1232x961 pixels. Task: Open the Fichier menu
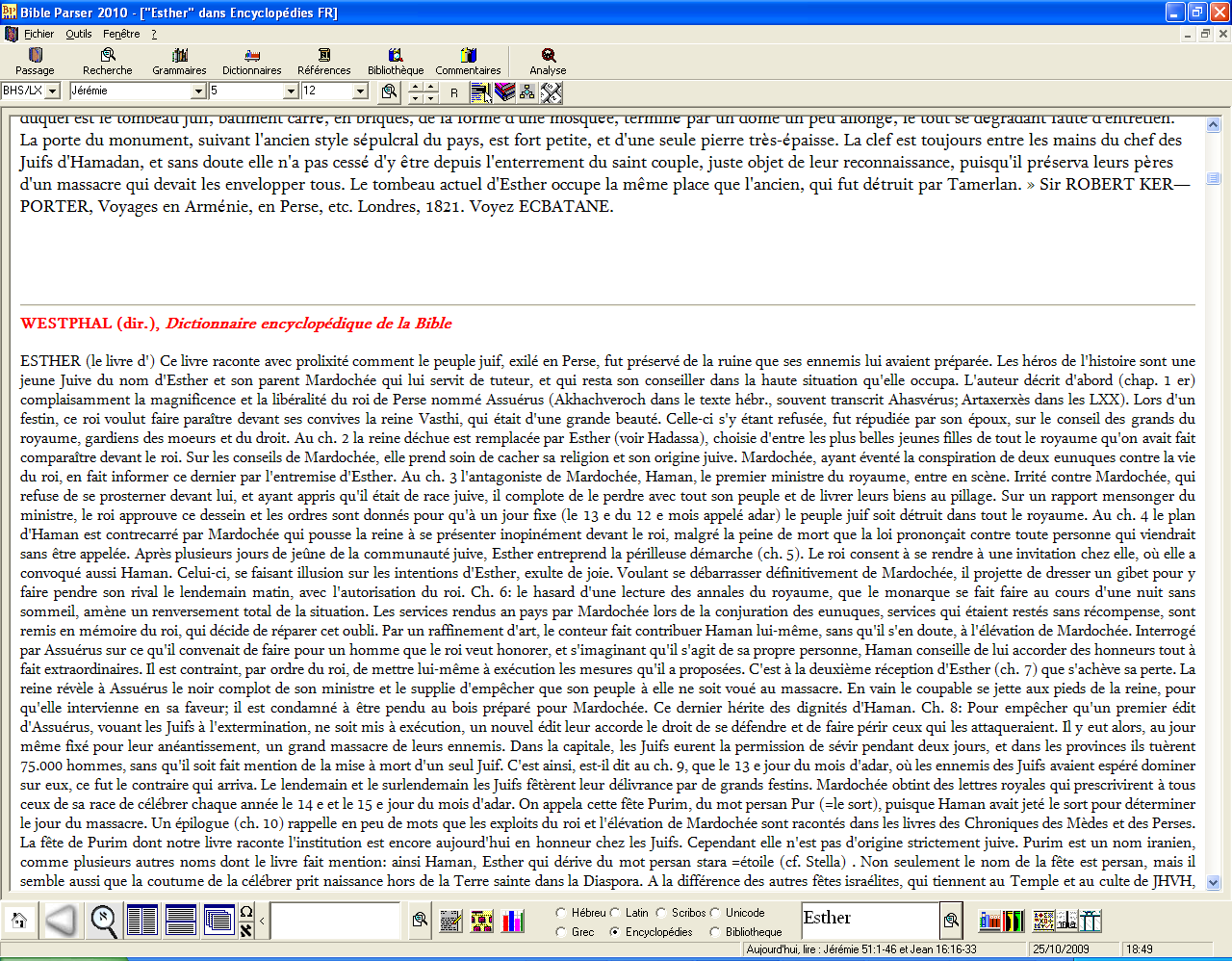tap(39, 34)
